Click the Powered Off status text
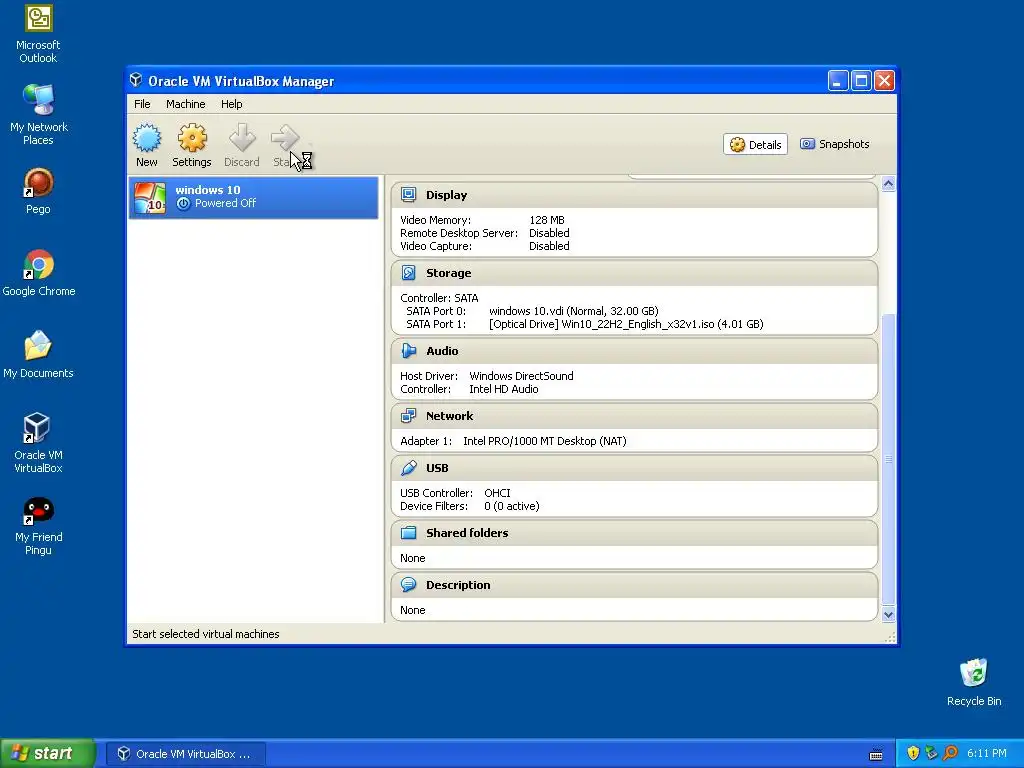 pyautogui.click(x=225, y=203)
